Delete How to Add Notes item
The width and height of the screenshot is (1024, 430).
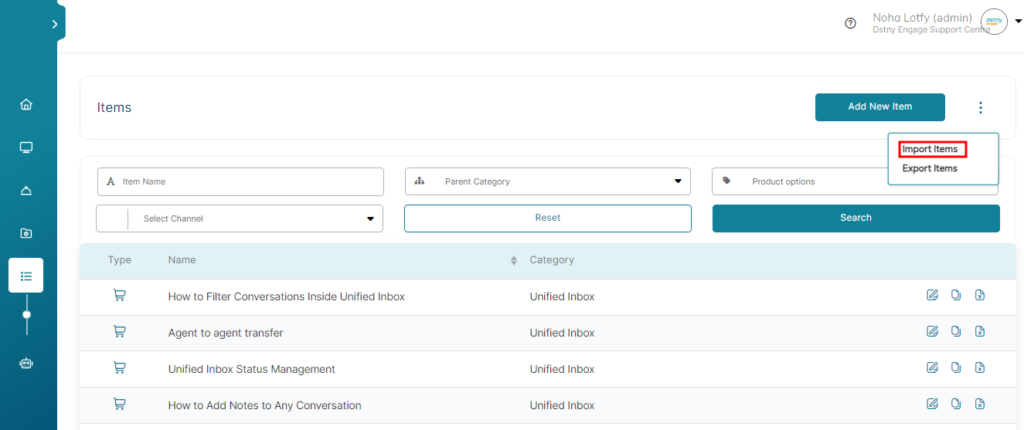[979, 404]
